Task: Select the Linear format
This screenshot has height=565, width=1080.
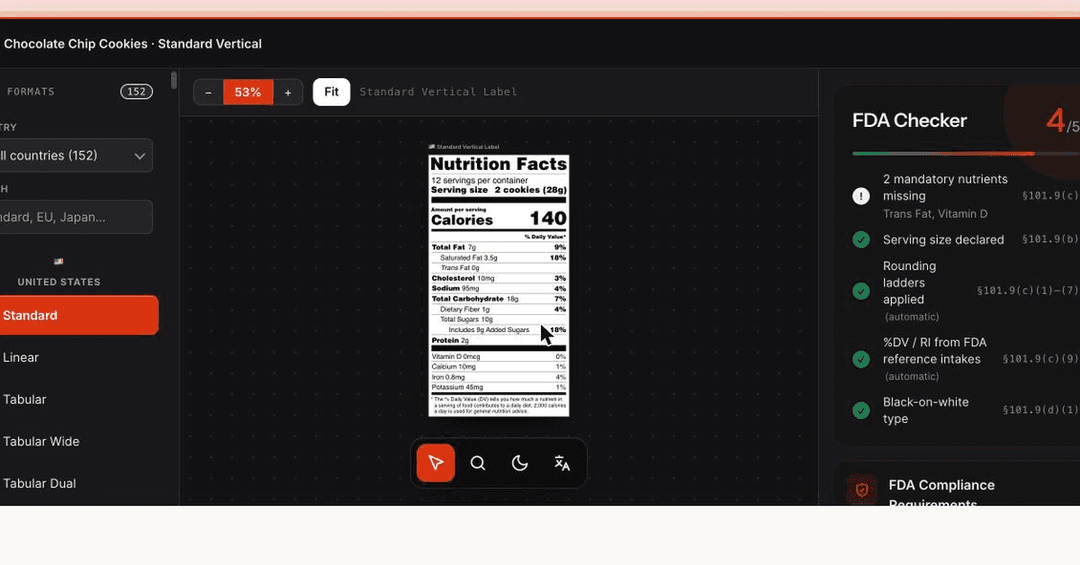Action: 78,358
